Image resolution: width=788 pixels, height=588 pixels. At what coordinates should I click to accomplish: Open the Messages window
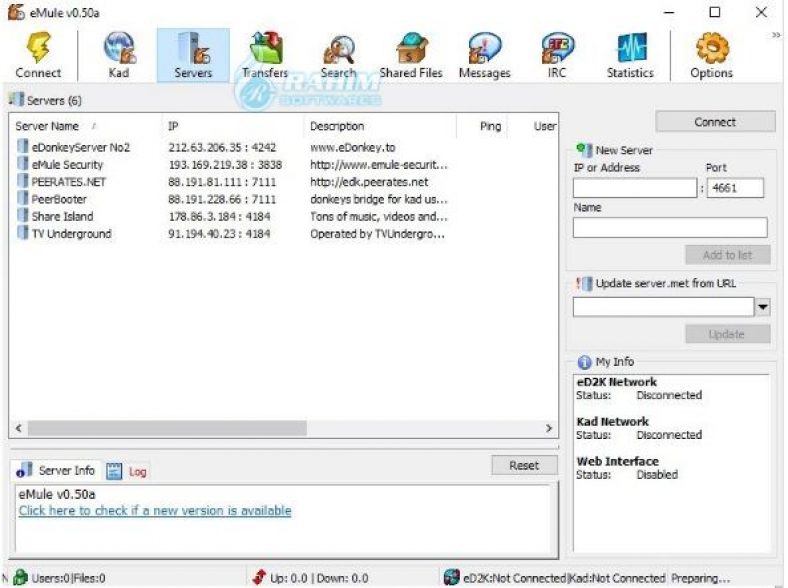point(484,55)
